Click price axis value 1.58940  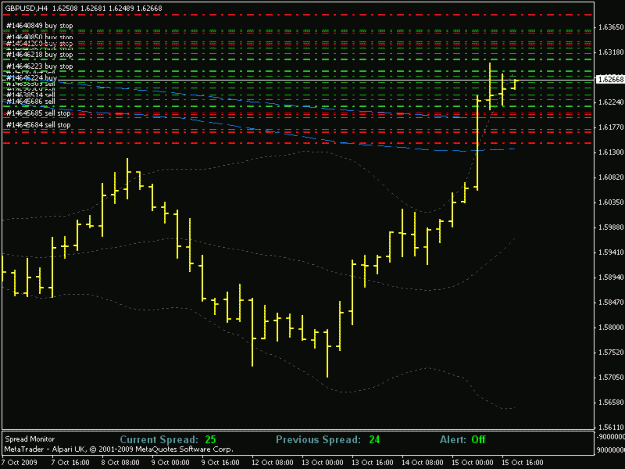(x=611, y=277)
